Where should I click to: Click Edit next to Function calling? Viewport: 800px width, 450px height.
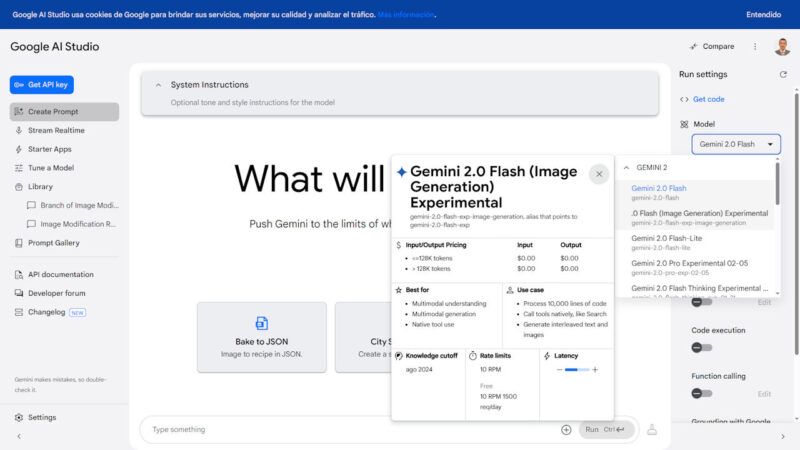(764, 394)
